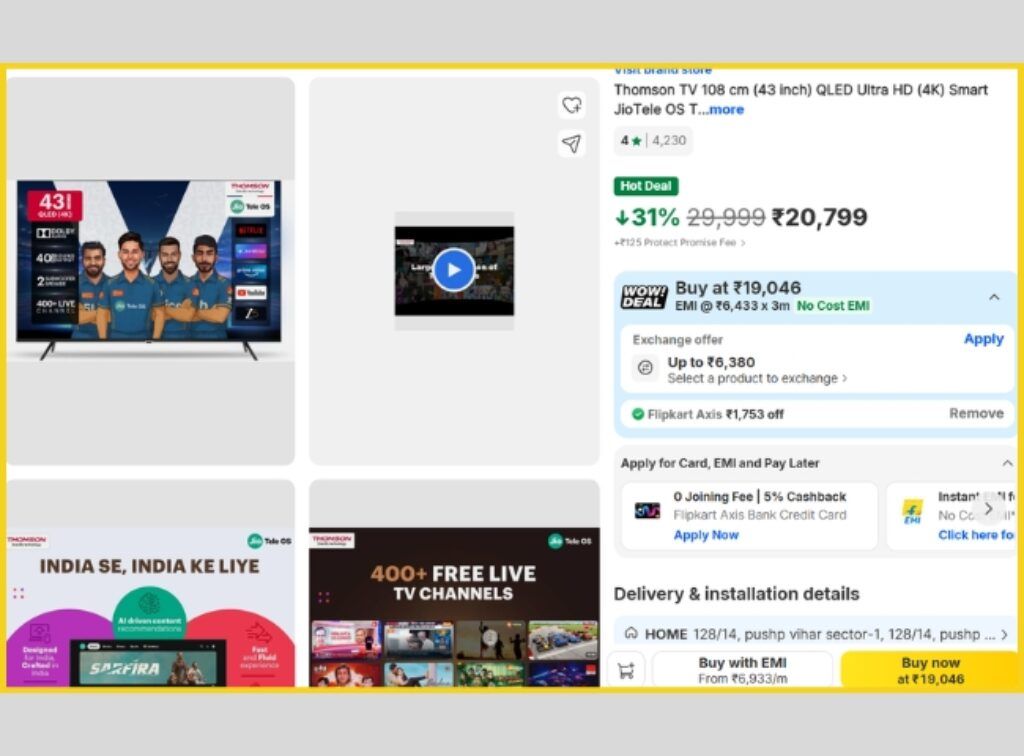Click the No Cost EMI tag
The image size is (1024, 756).
click(x=833, y=306)
